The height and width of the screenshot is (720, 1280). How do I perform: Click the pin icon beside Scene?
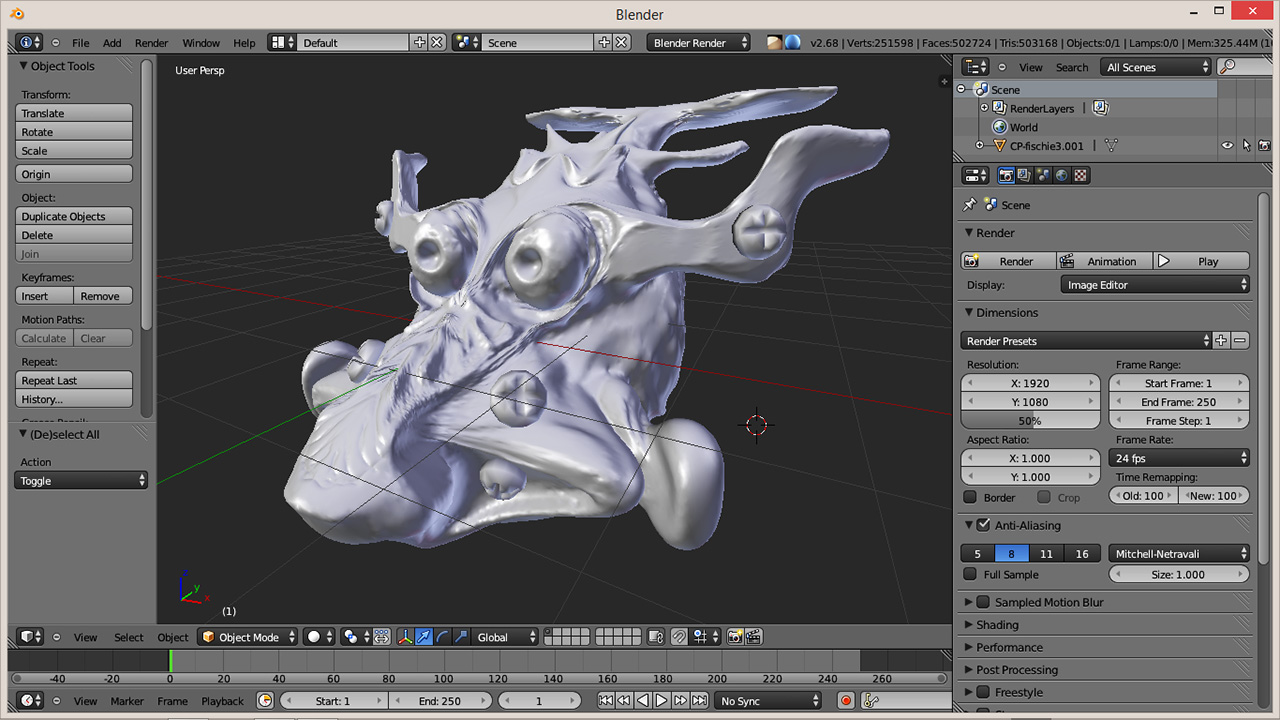pyautogui.click(x=969, y=204)
